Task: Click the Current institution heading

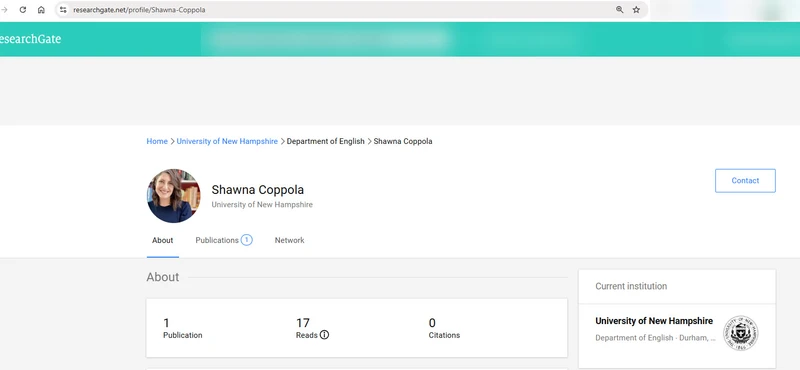Action: coord(631,286)
